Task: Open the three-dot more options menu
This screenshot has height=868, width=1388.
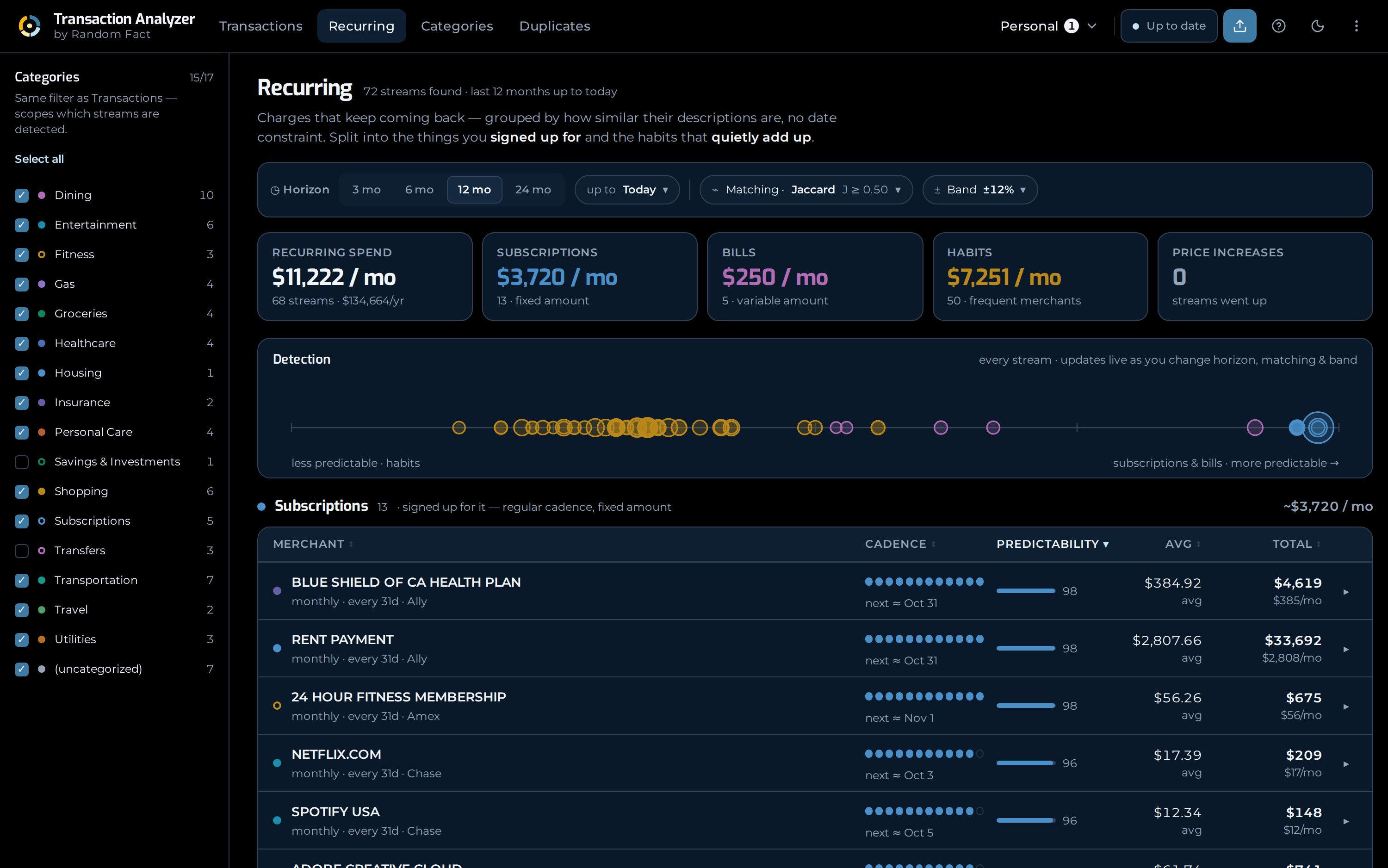Action: pyautogui.click(x=1357, y=26)
